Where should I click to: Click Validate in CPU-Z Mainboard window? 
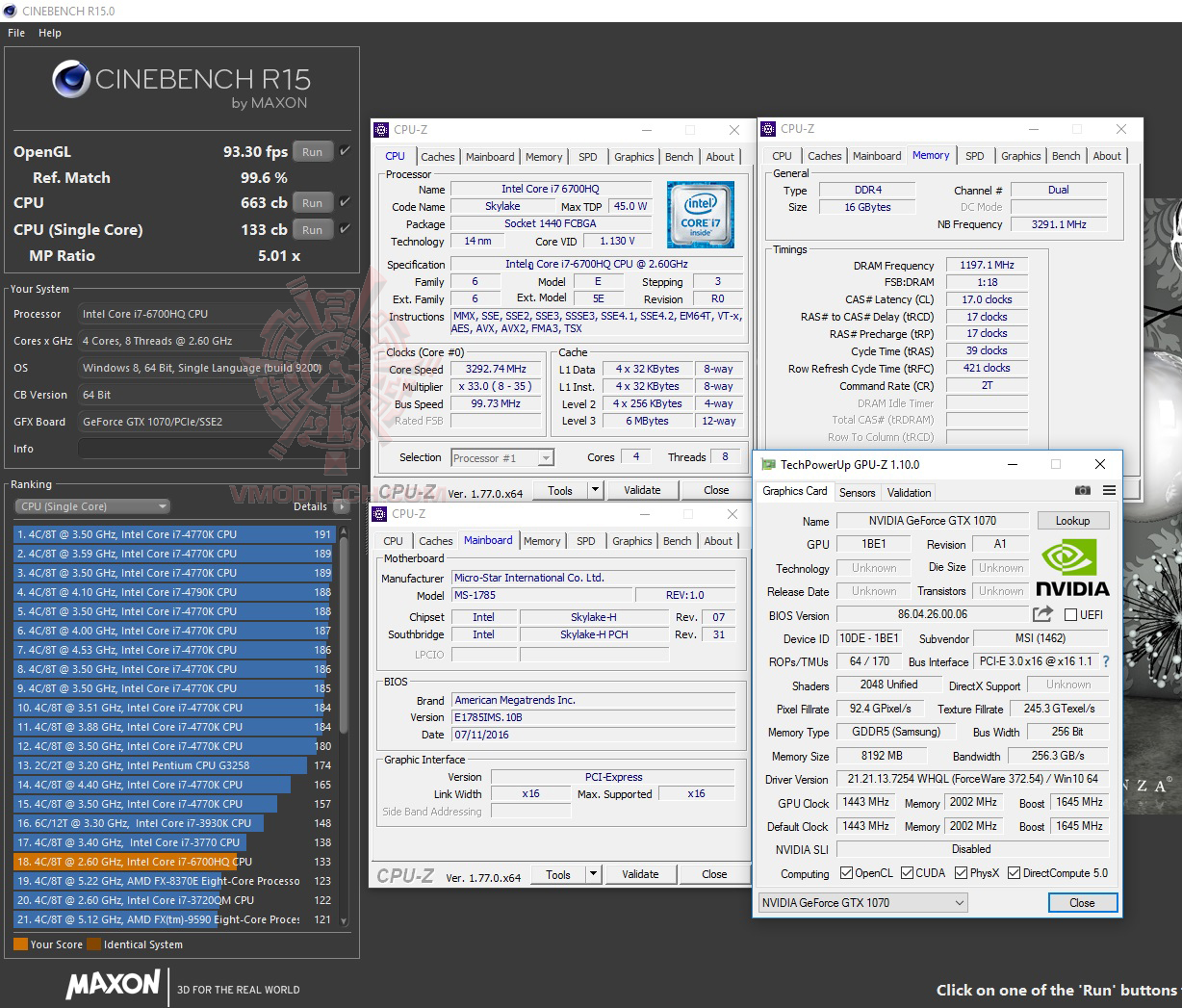coord(640,874)
